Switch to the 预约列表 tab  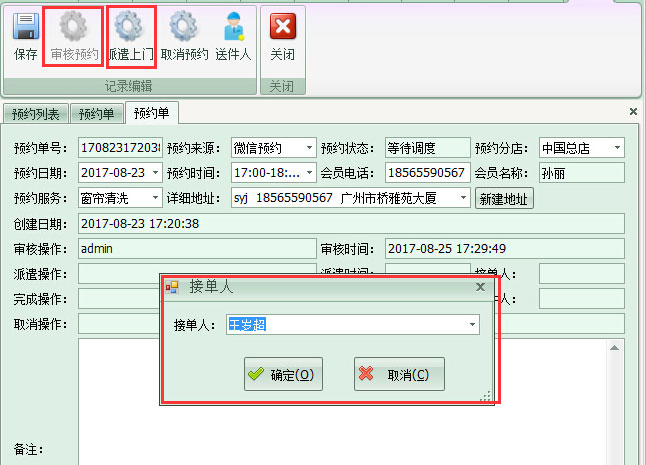coord(37,113)
